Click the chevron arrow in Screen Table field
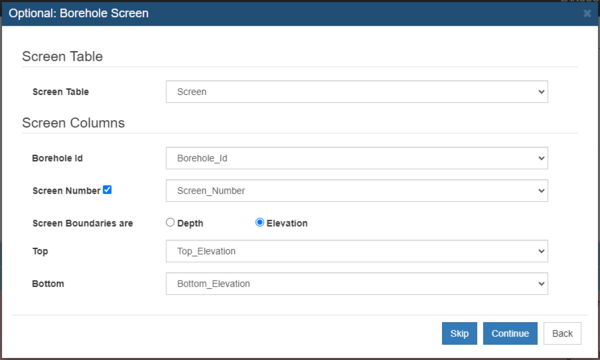Image resolution: width=600 pixels, height=360 pixels. tap(541, 92)
